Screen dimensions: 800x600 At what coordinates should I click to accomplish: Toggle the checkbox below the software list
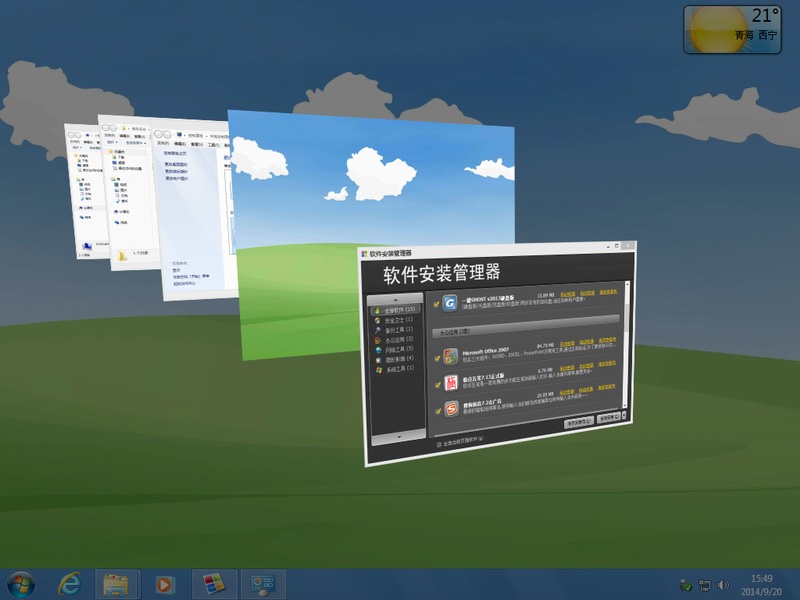[438, 444]
